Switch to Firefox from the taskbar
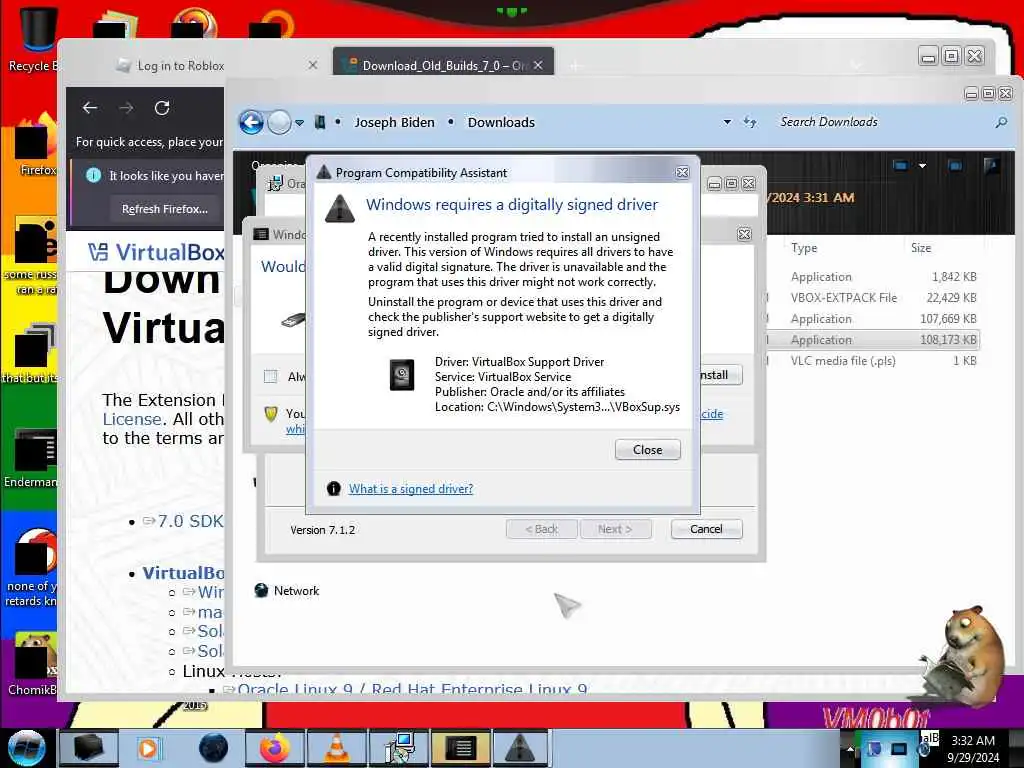1024x768 pixels. [x=275, y=748]
